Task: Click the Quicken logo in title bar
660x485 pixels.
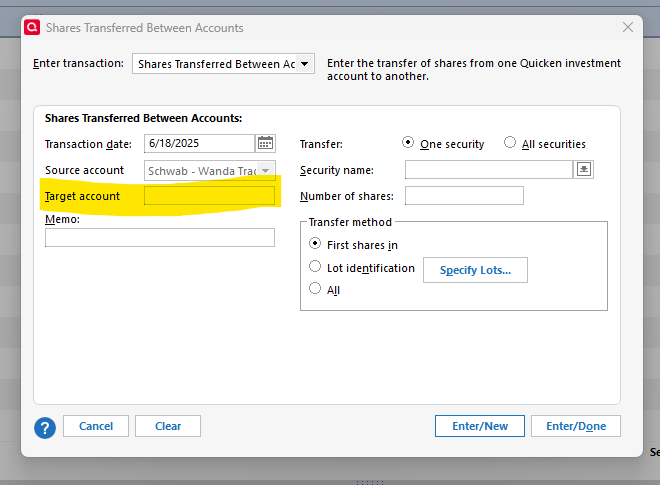Action: (x=32, y=27)
